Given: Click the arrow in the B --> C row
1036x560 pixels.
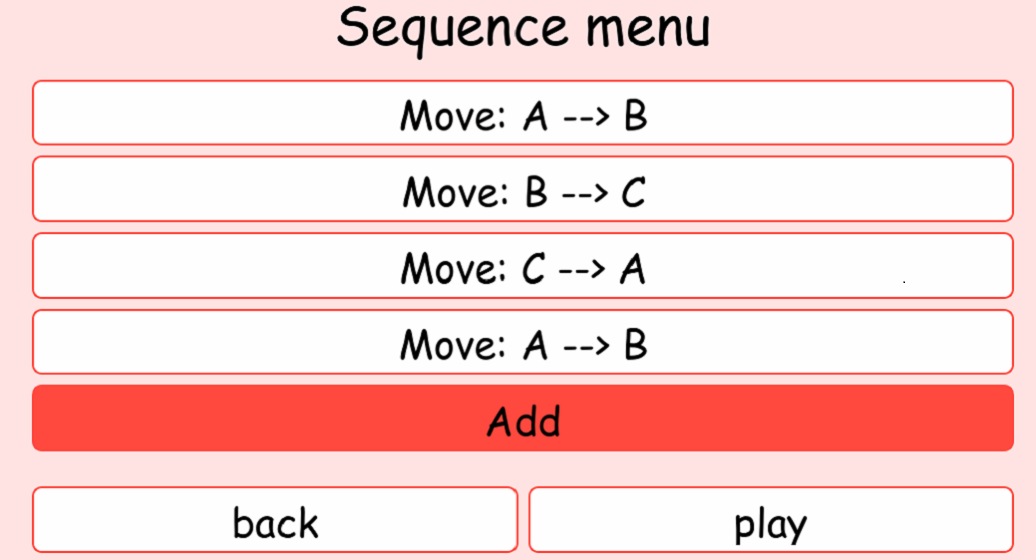Looking at the screenshot, I should pos(585,191).
